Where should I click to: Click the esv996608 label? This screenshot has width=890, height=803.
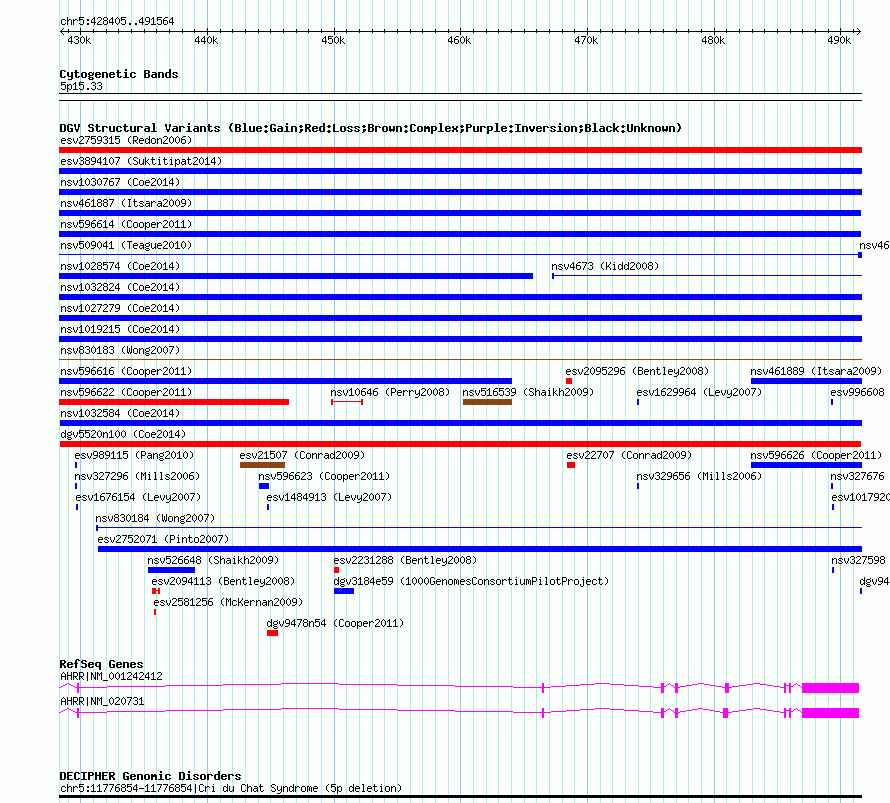pyautogui.click(x=857, y=392)
